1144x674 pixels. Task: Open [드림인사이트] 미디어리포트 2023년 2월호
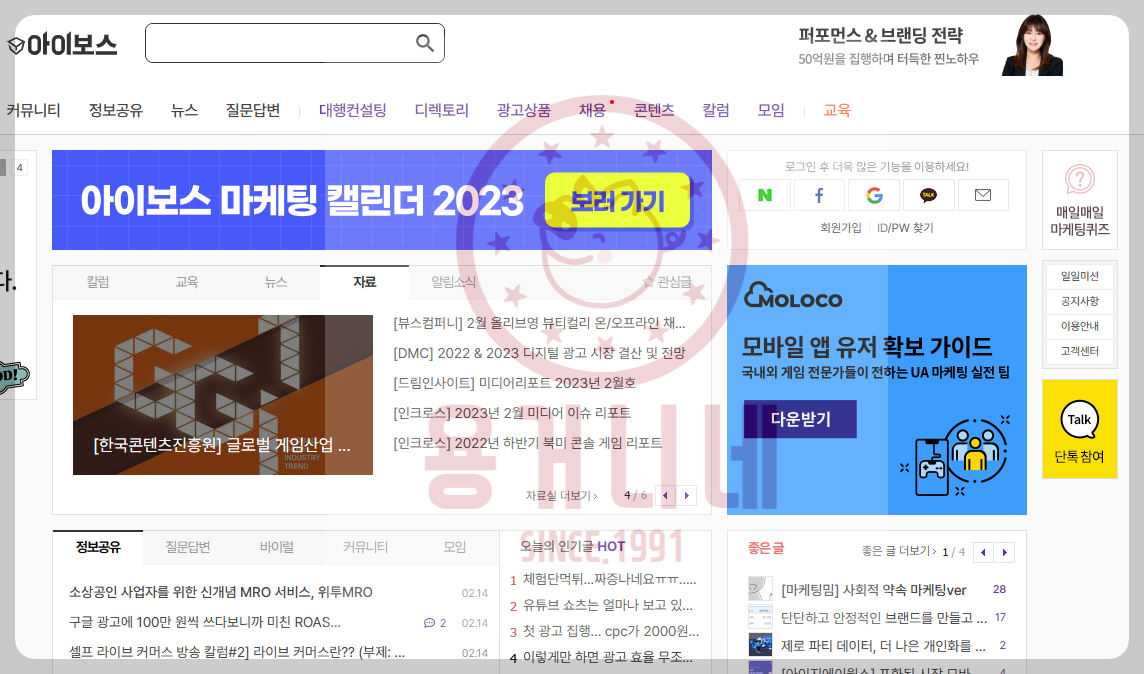pyautogui.click(x=514, y=383)
